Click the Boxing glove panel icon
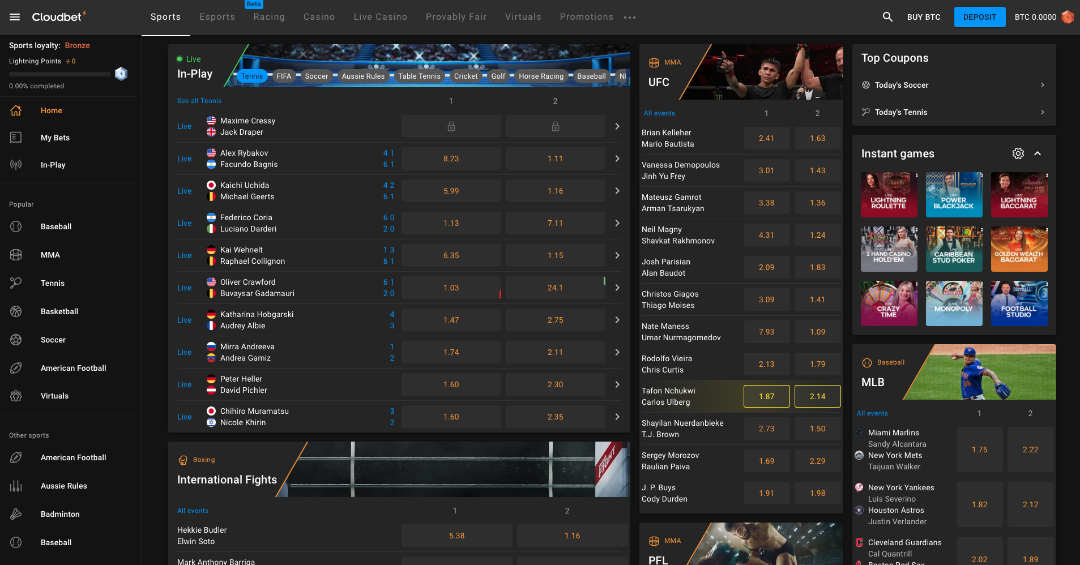The height and width of the screenshot is (565, 1080). [x=183, y=460]
